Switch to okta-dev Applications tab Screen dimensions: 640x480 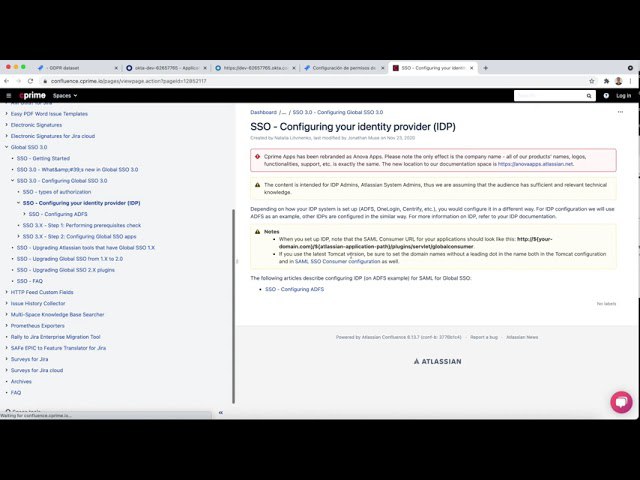tap(166, 68)
